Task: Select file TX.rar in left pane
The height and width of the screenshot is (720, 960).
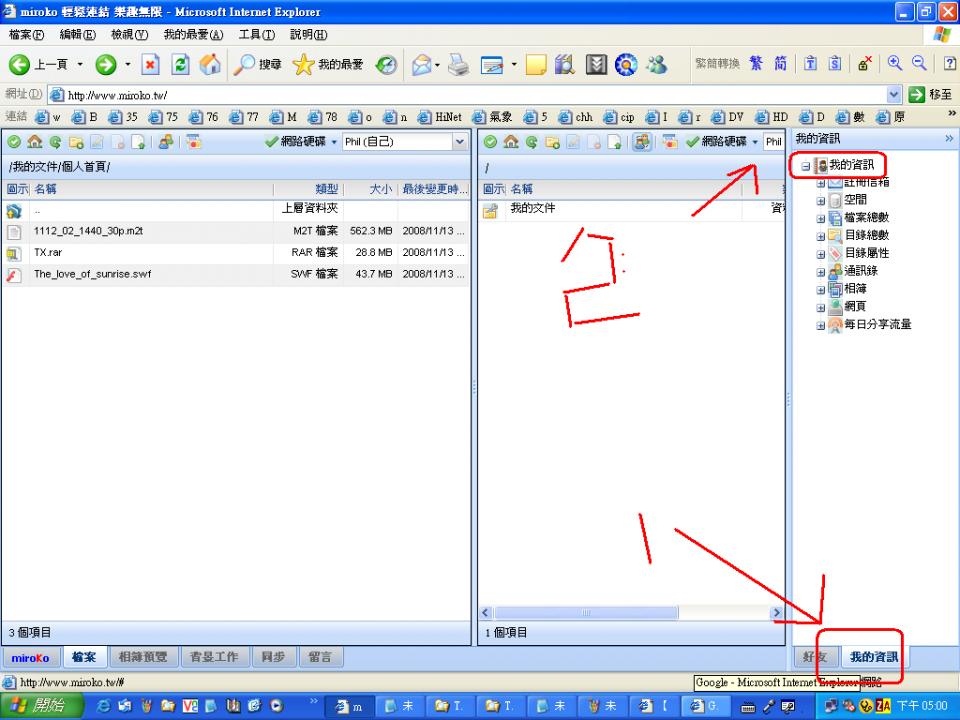Action: point(236,252)
